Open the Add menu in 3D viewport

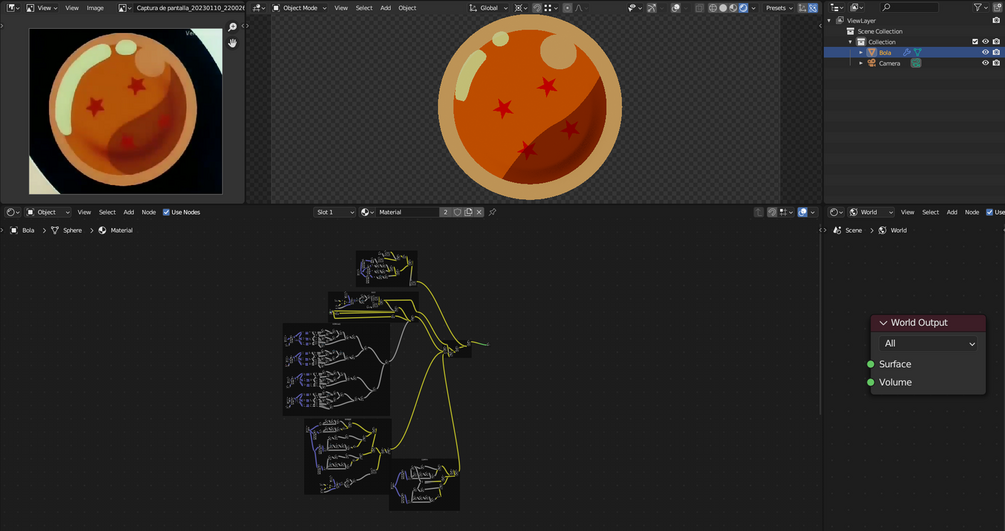385,8
